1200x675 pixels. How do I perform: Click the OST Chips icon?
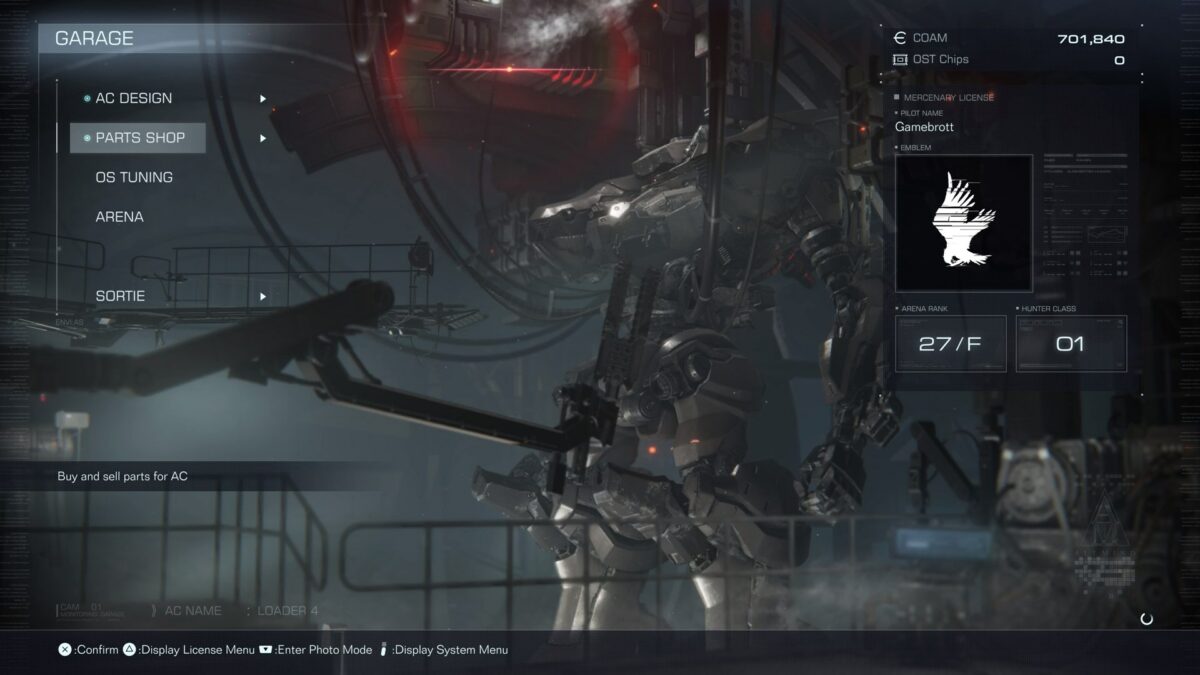coord(898,59)
